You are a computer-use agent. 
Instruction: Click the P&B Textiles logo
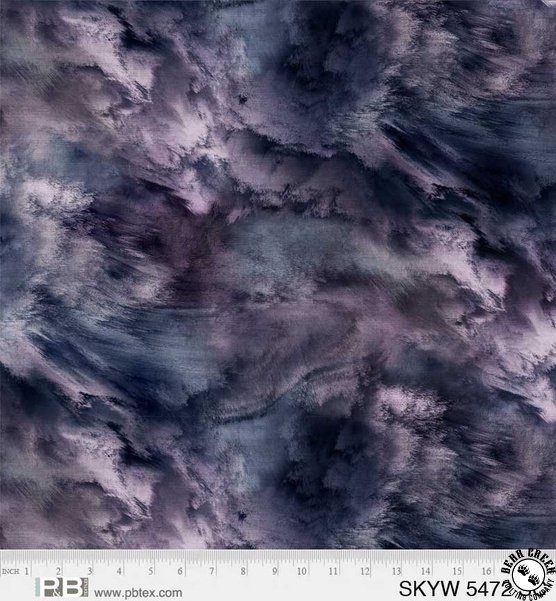coord(62,587)
